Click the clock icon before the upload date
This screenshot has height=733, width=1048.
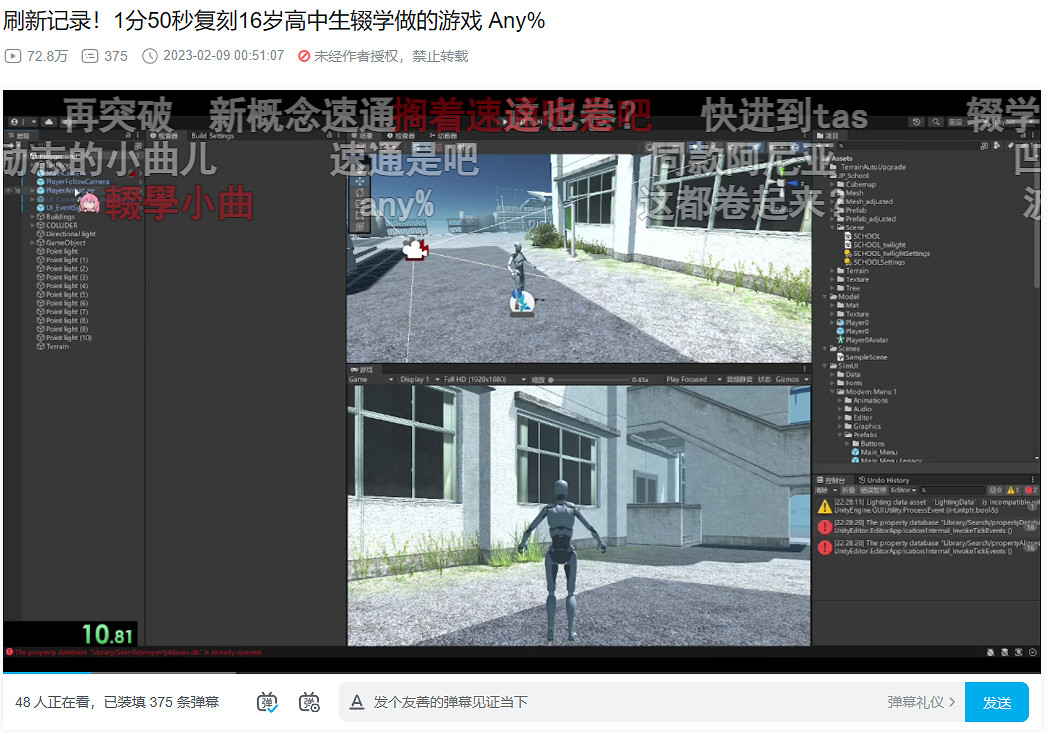pos(151,56)
